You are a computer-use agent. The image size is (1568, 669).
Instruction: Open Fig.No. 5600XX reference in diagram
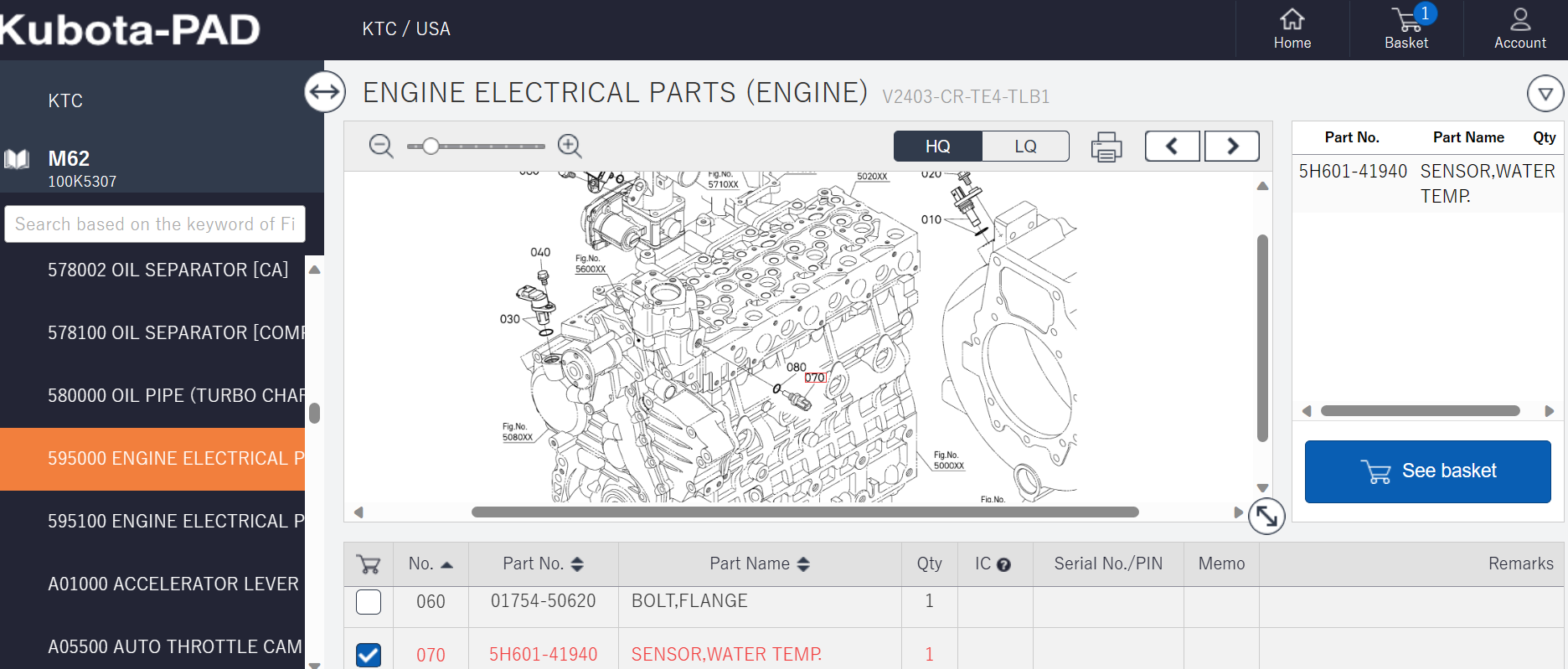(591, 264)
